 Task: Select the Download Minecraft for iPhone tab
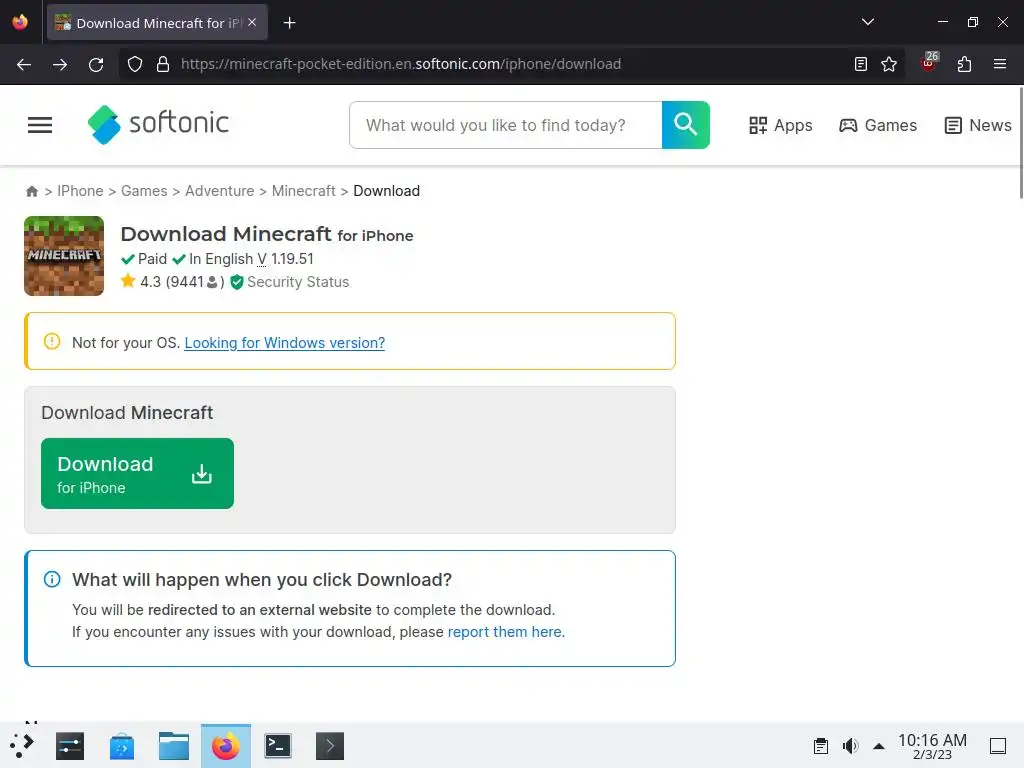[157, 23]
